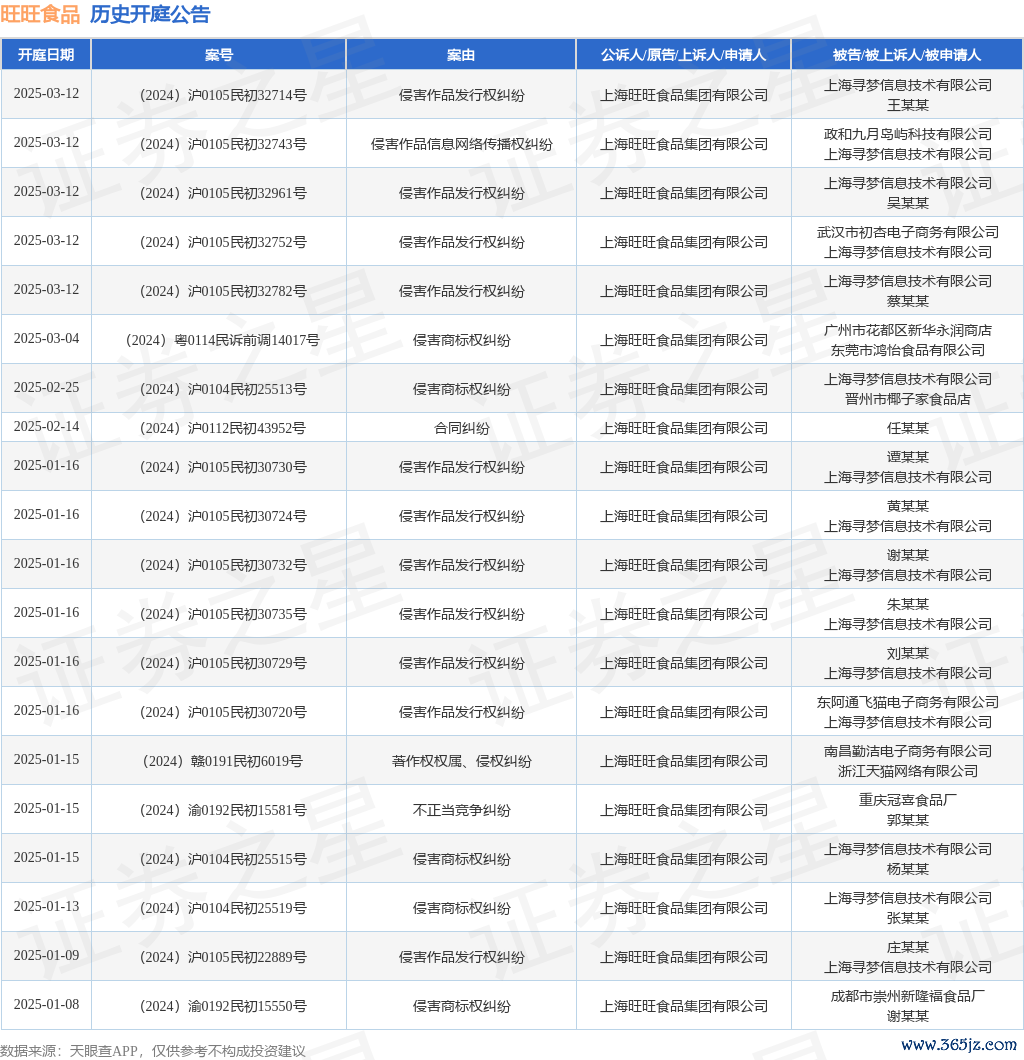1024x1060 pixels.
Task: Click defendant 任某某
Action: coord(908,429)
